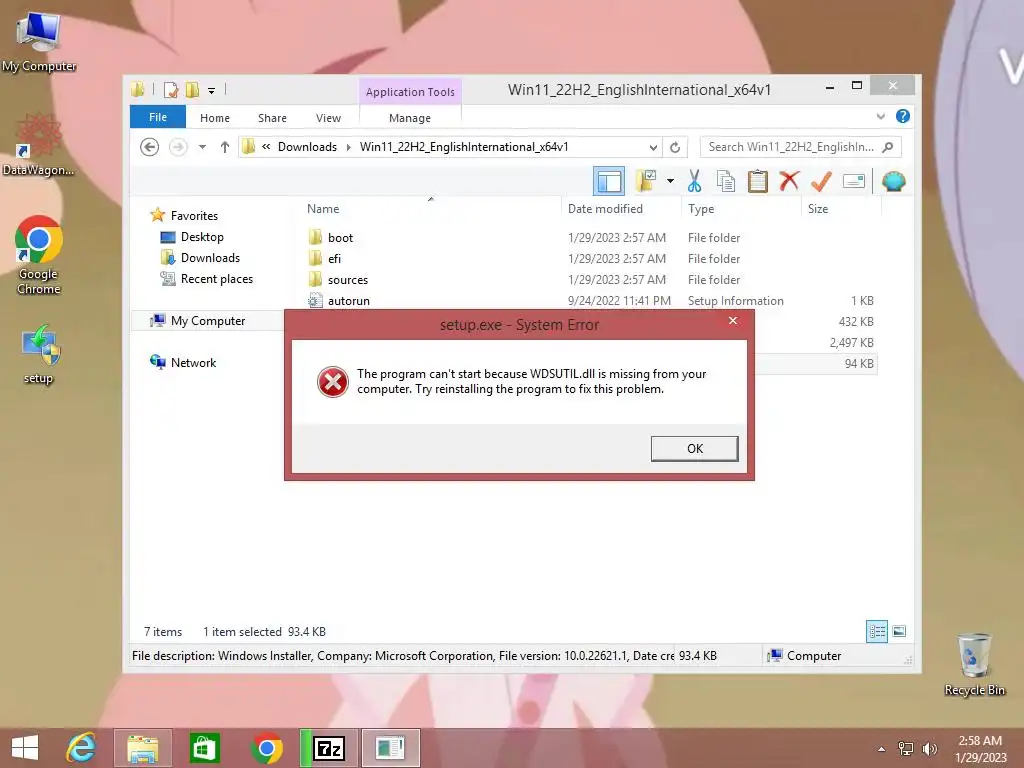This screenshot has width=1024, height=768.
Task: Click the Copy toolbar icon
Action: (x=726, y=181)
